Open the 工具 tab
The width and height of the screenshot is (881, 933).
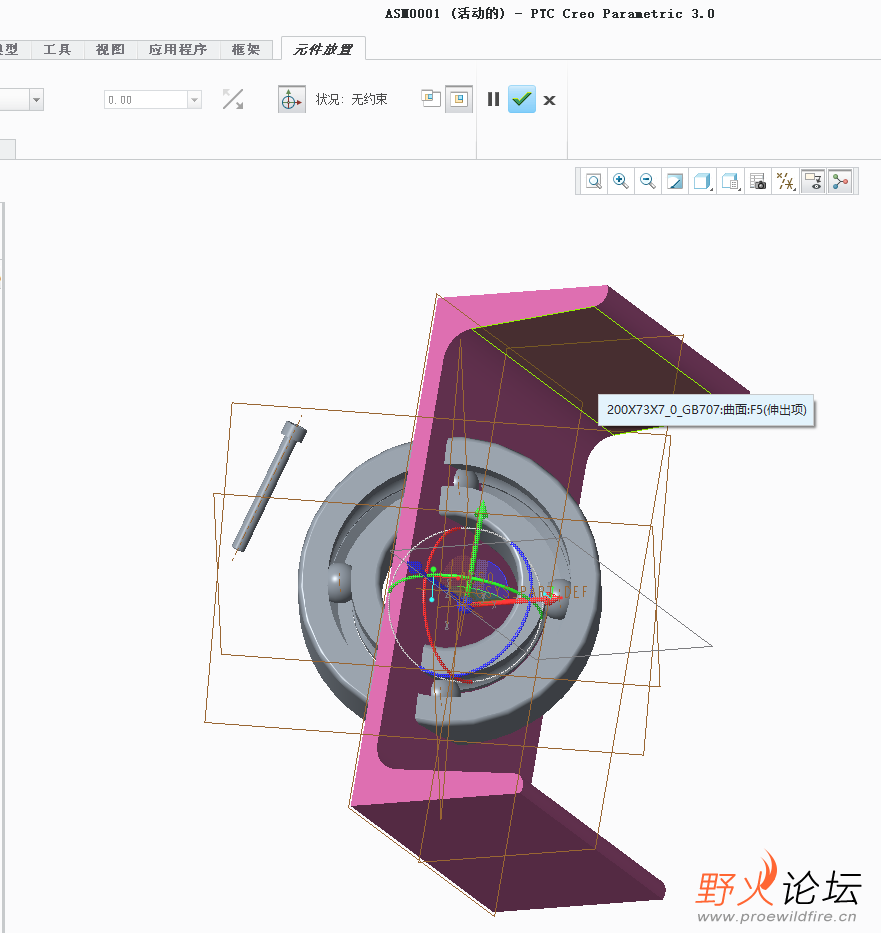[x=57, y=49]
